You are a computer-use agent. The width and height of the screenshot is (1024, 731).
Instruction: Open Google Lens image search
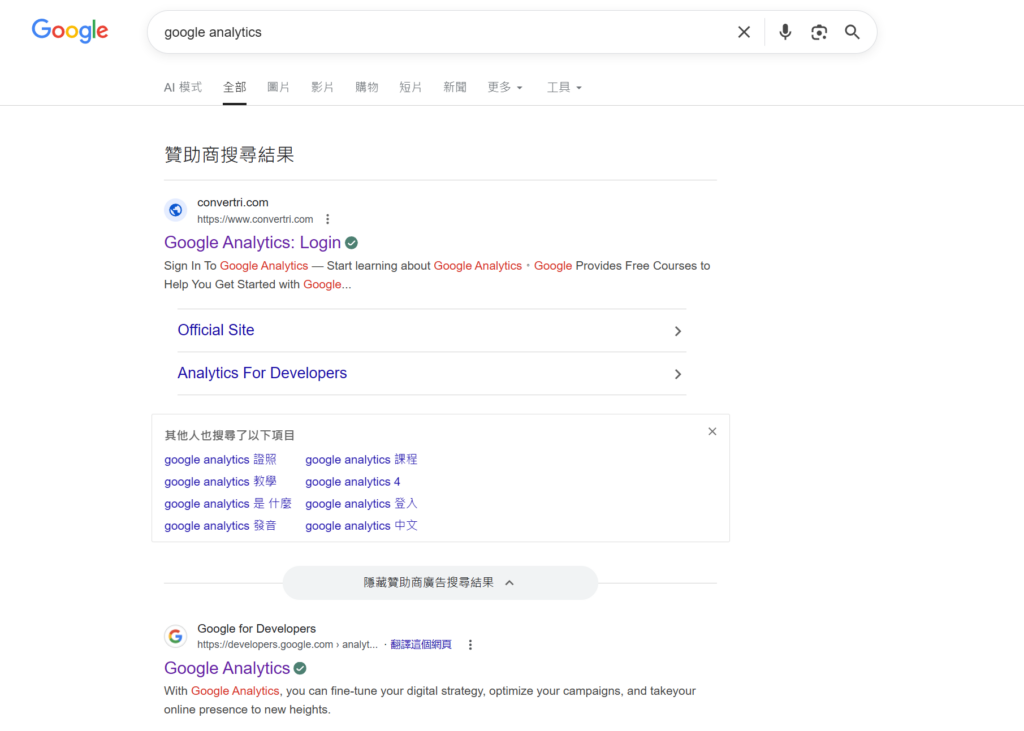point(819,32)
